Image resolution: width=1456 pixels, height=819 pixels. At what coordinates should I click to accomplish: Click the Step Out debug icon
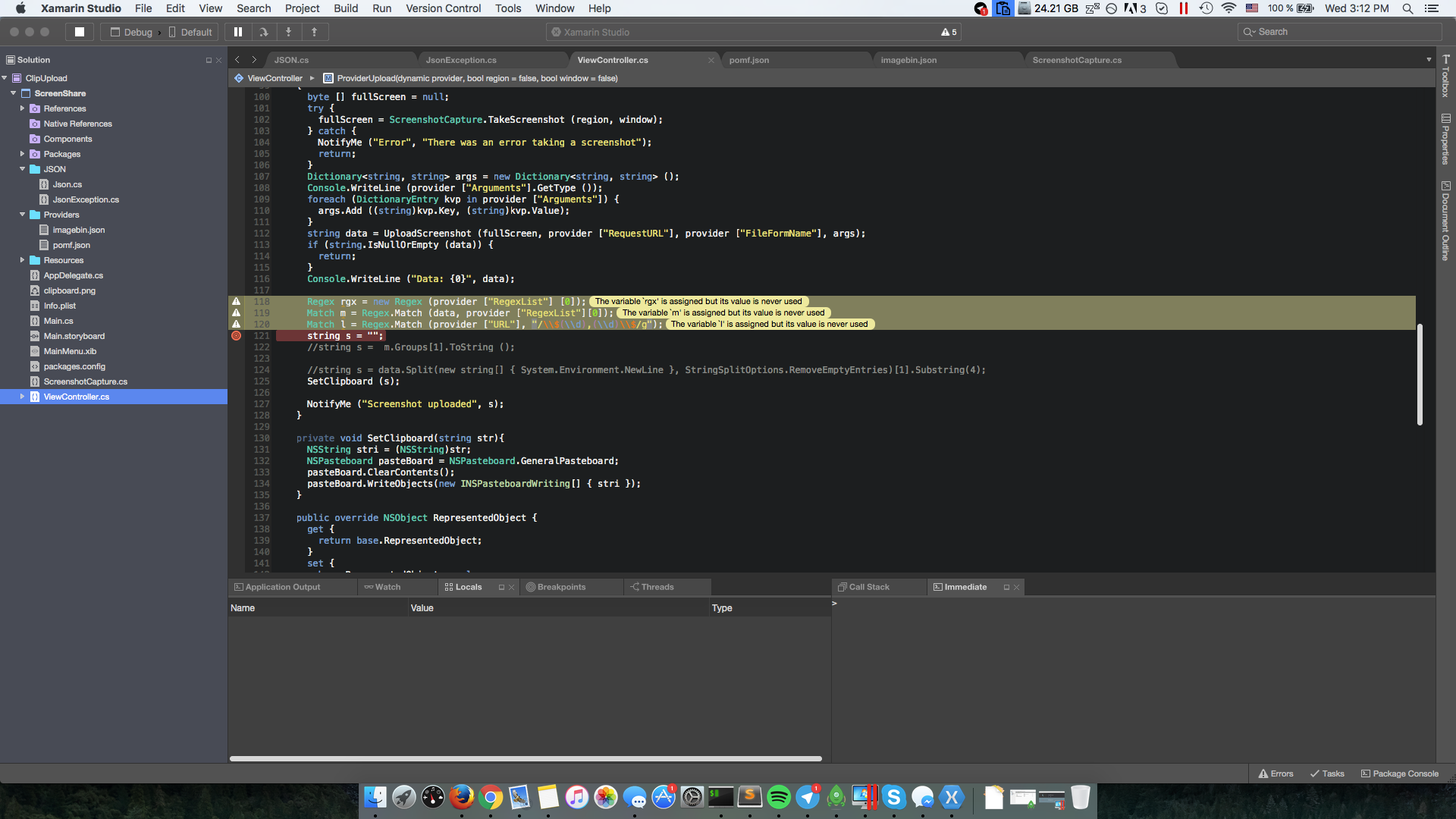tap(314, 32)
